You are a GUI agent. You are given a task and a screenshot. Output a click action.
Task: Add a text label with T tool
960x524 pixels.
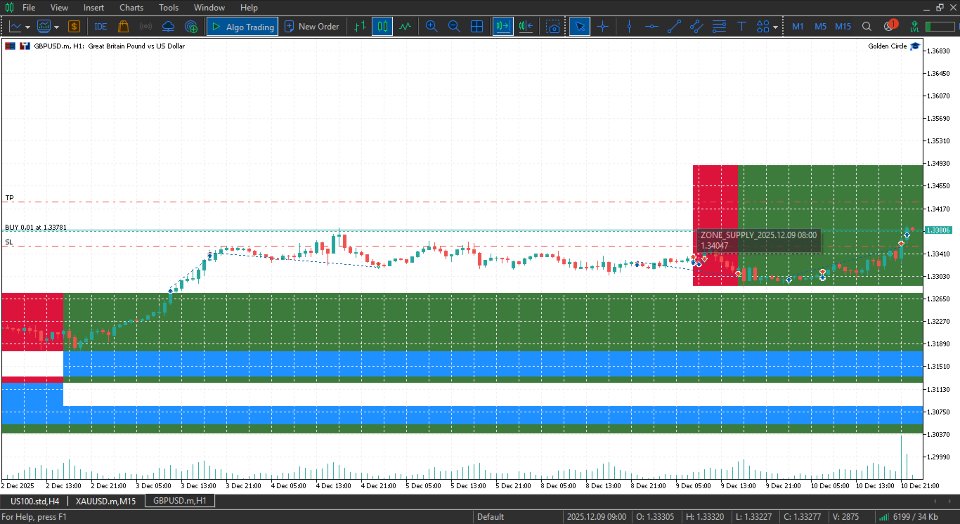pos(741,26)
